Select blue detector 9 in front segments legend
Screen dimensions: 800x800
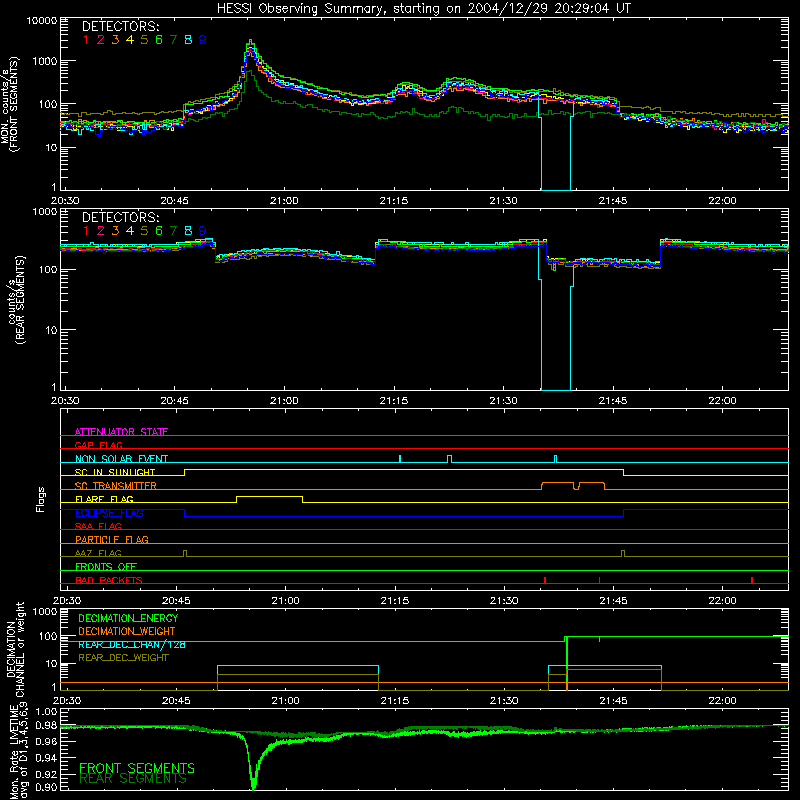click(x=203, y=40)
